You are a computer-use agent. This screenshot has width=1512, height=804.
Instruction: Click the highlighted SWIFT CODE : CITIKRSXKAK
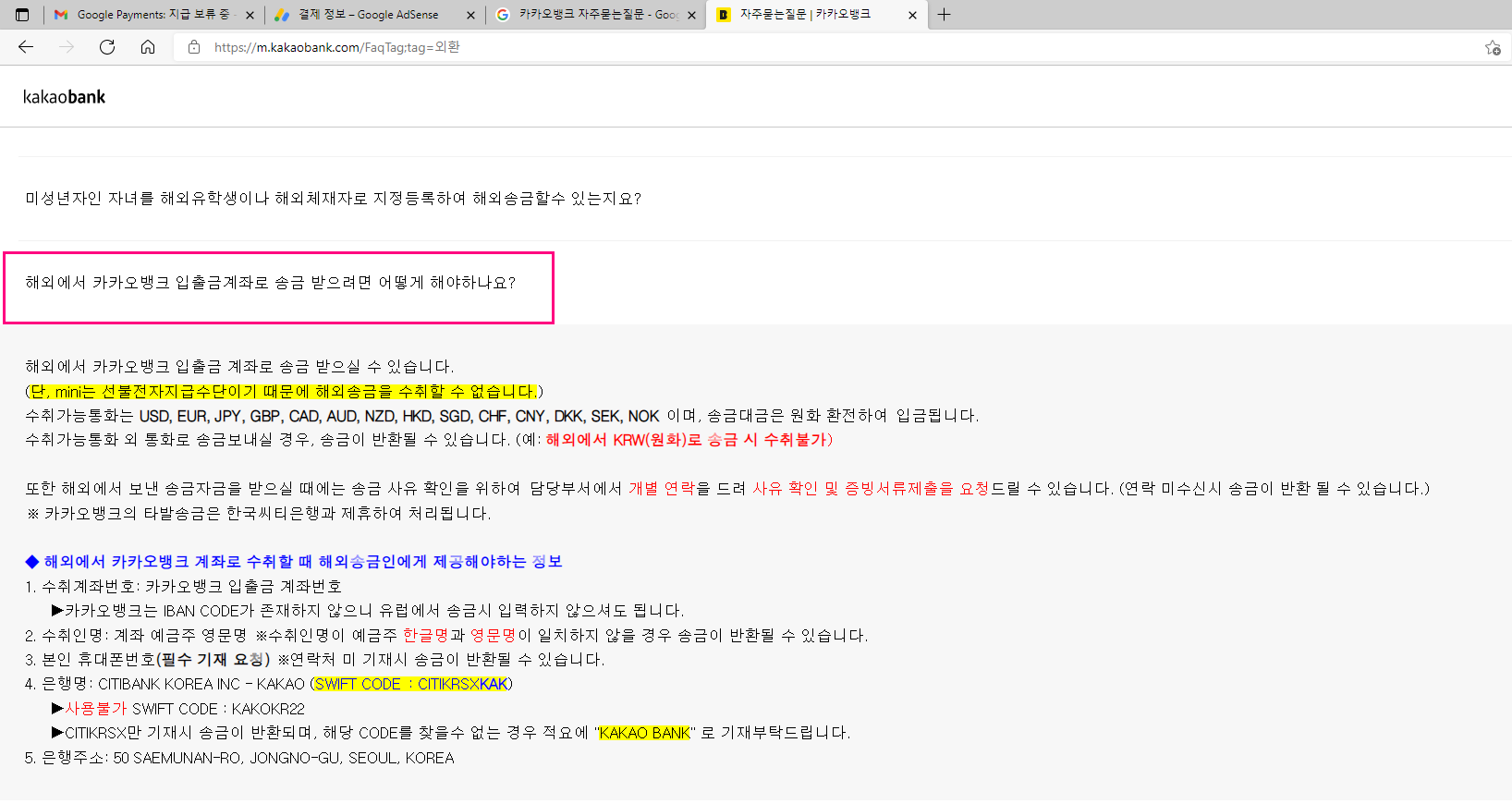click(411, 684)
